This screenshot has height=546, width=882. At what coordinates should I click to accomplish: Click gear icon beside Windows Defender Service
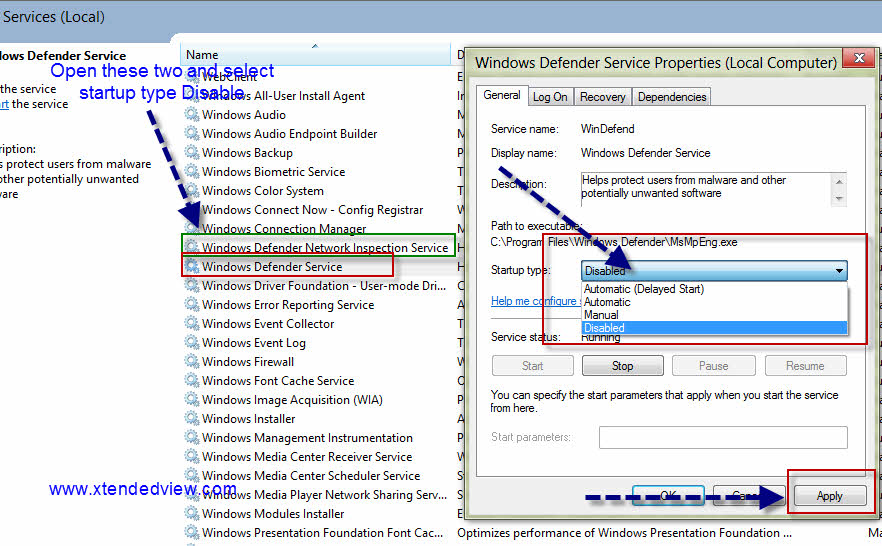[x=192, y=267]
